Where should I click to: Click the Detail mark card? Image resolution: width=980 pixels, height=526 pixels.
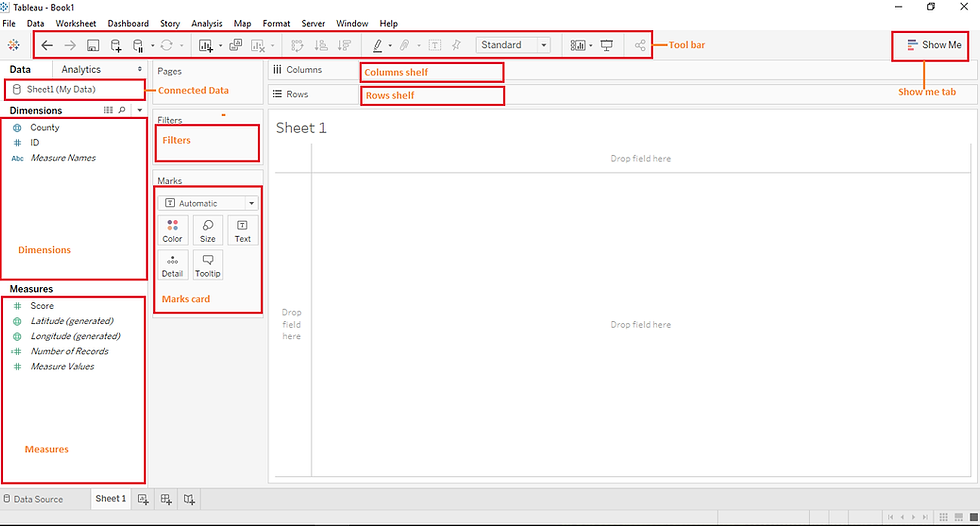coord(172,265)
